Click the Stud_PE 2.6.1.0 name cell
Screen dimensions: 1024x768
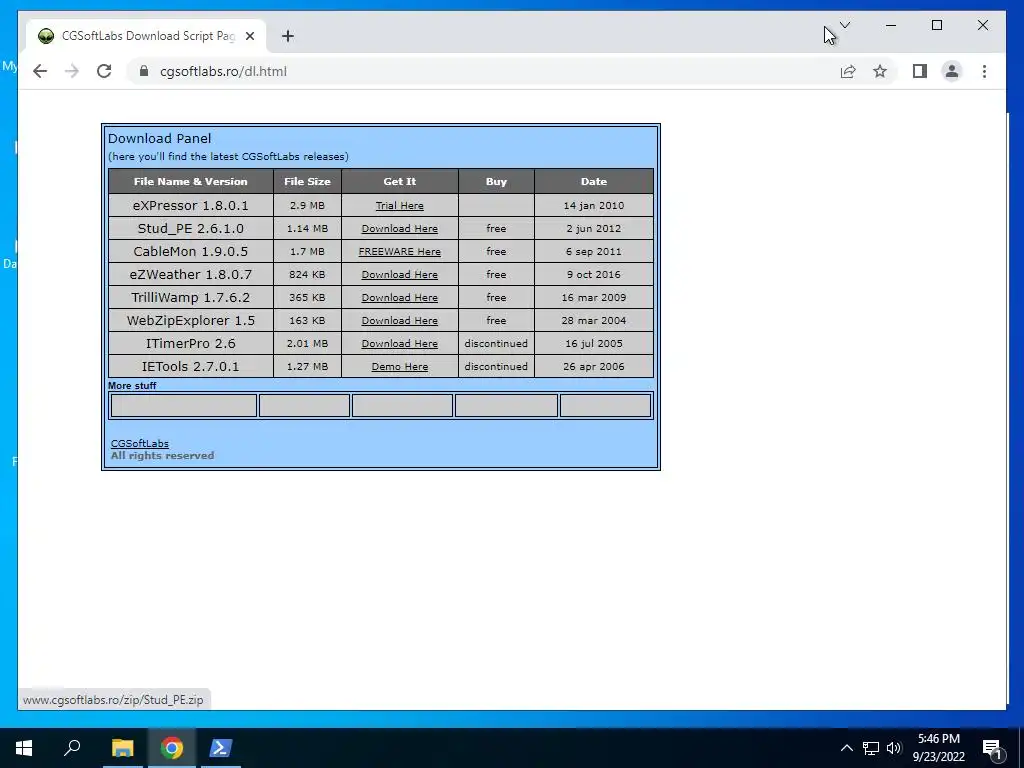[191, 228]
